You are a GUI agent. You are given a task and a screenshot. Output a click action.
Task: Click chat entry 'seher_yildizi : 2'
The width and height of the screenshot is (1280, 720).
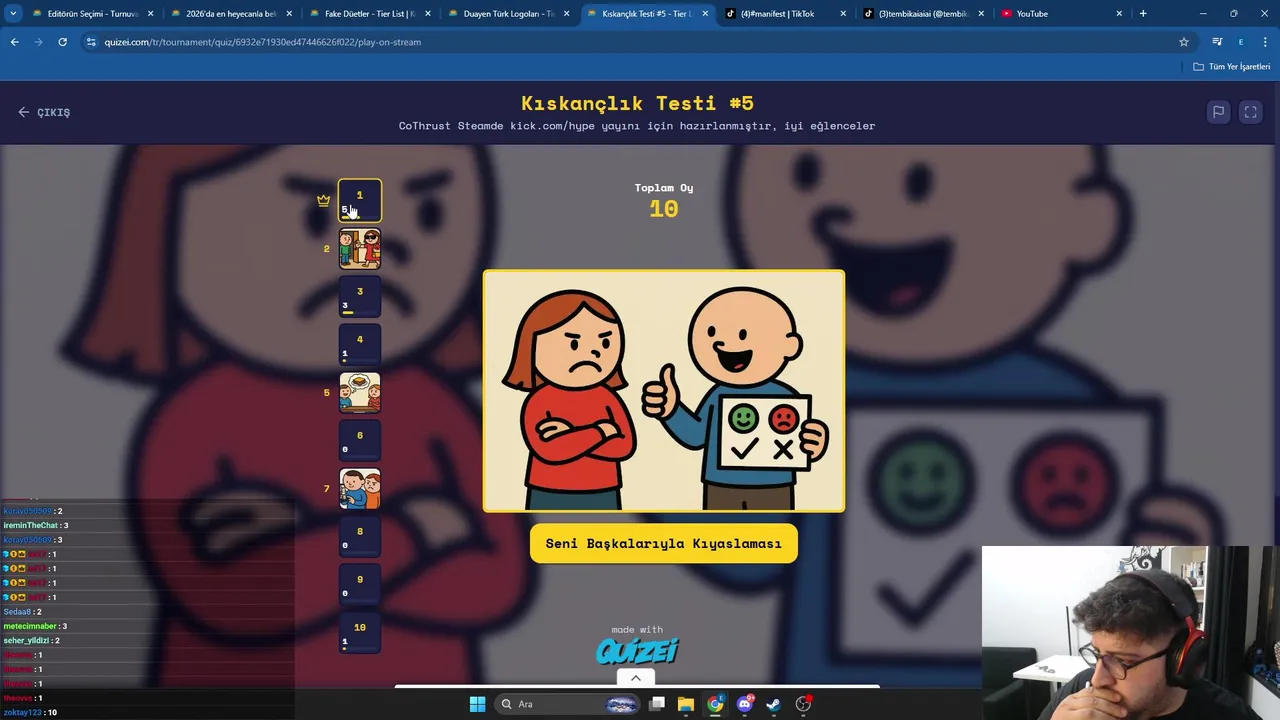pyautogui.click(x=32, y=640)
